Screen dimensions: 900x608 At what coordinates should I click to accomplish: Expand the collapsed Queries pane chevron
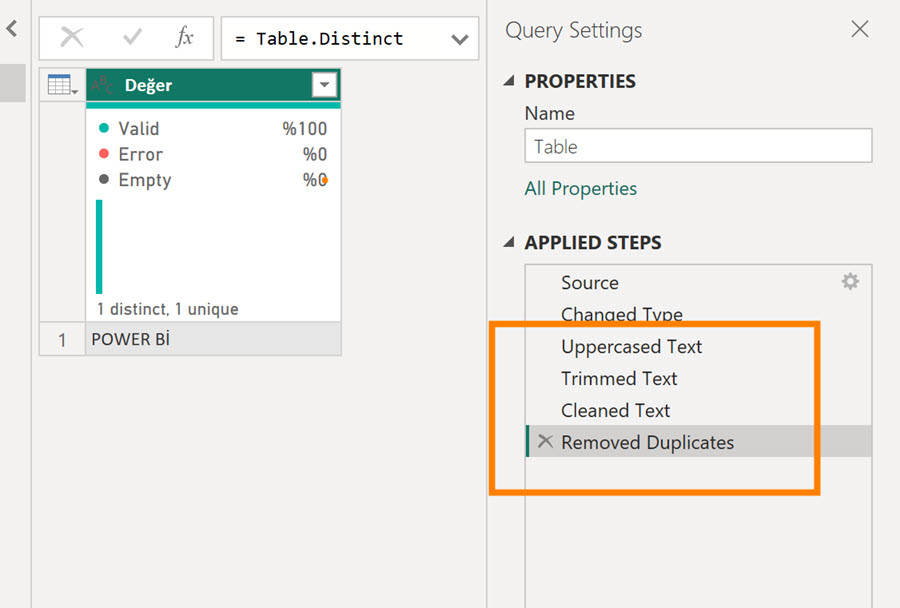[12, 30]
